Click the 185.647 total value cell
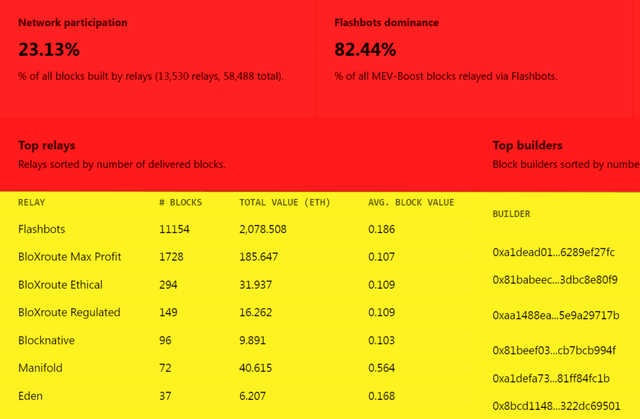The height and width of the screenshot is (419, 640). click(259, 257)
